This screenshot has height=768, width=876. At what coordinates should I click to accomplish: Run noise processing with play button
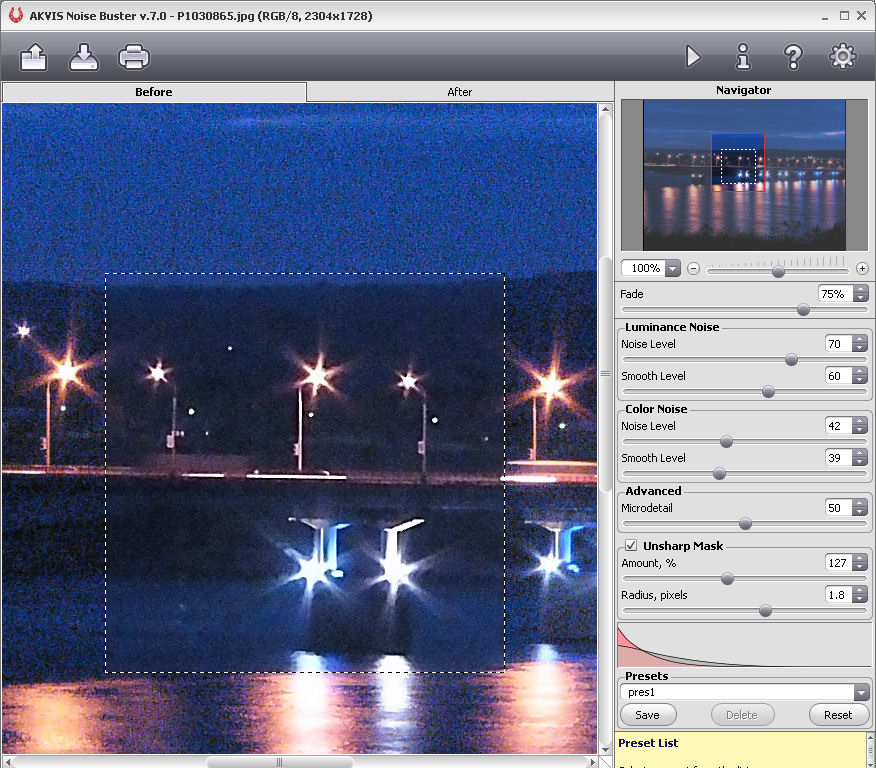click(693, 57)
